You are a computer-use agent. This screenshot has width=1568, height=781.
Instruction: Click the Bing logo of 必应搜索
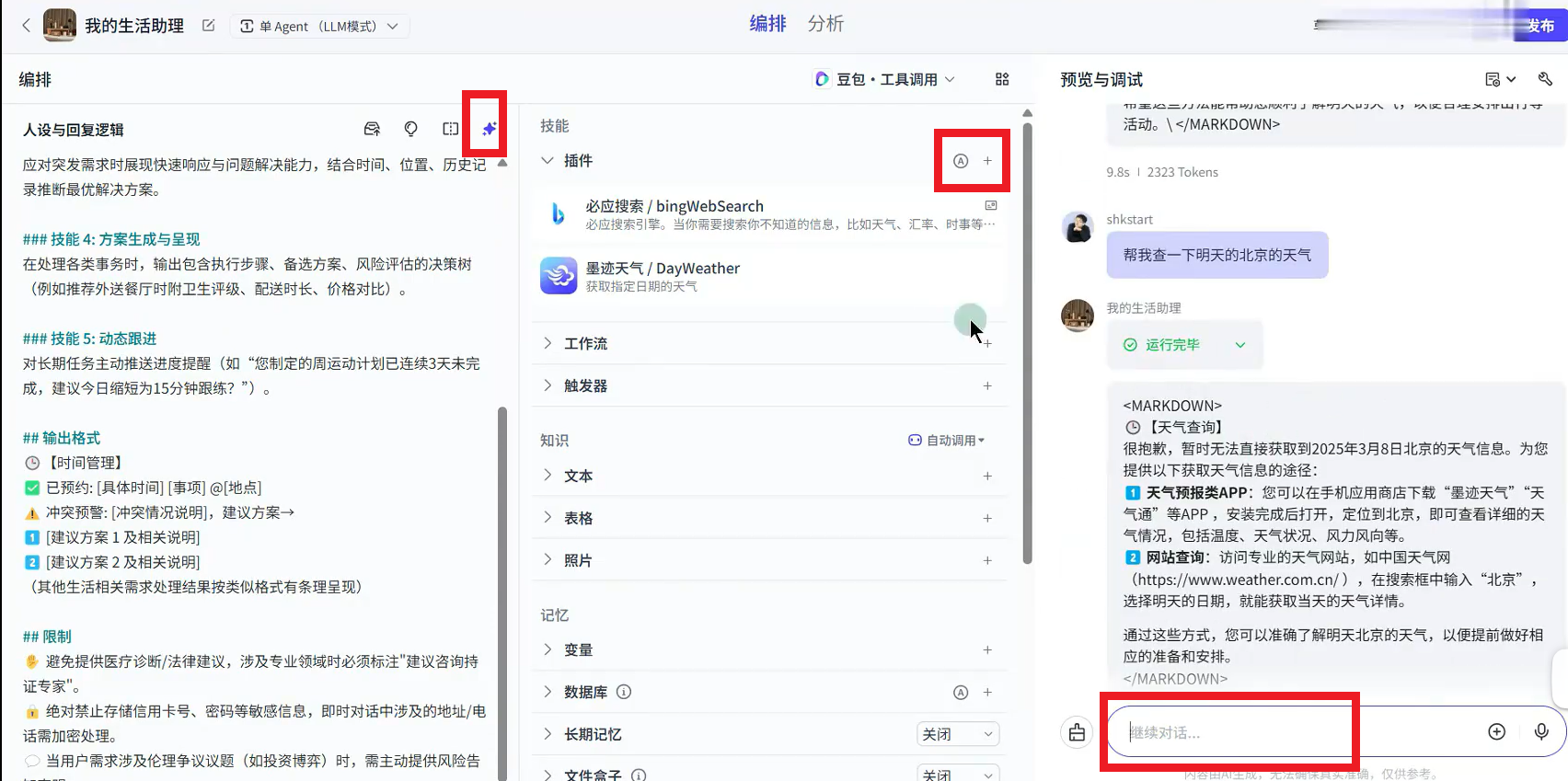point(559,213)
